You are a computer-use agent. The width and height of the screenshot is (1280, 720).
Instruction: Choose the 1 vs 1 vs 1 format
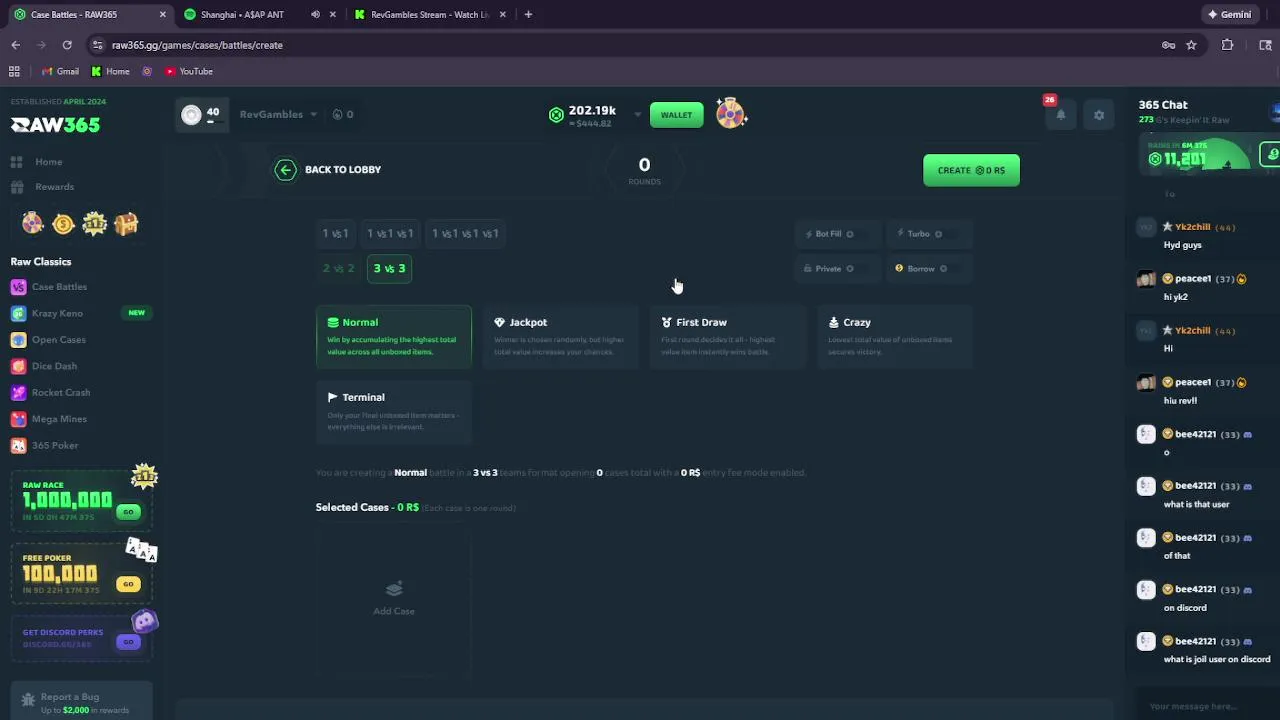[390, 234]
